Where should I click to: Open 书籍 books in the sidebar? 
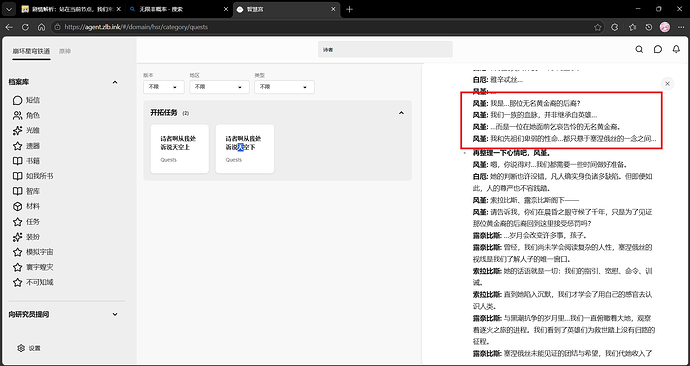26,161
